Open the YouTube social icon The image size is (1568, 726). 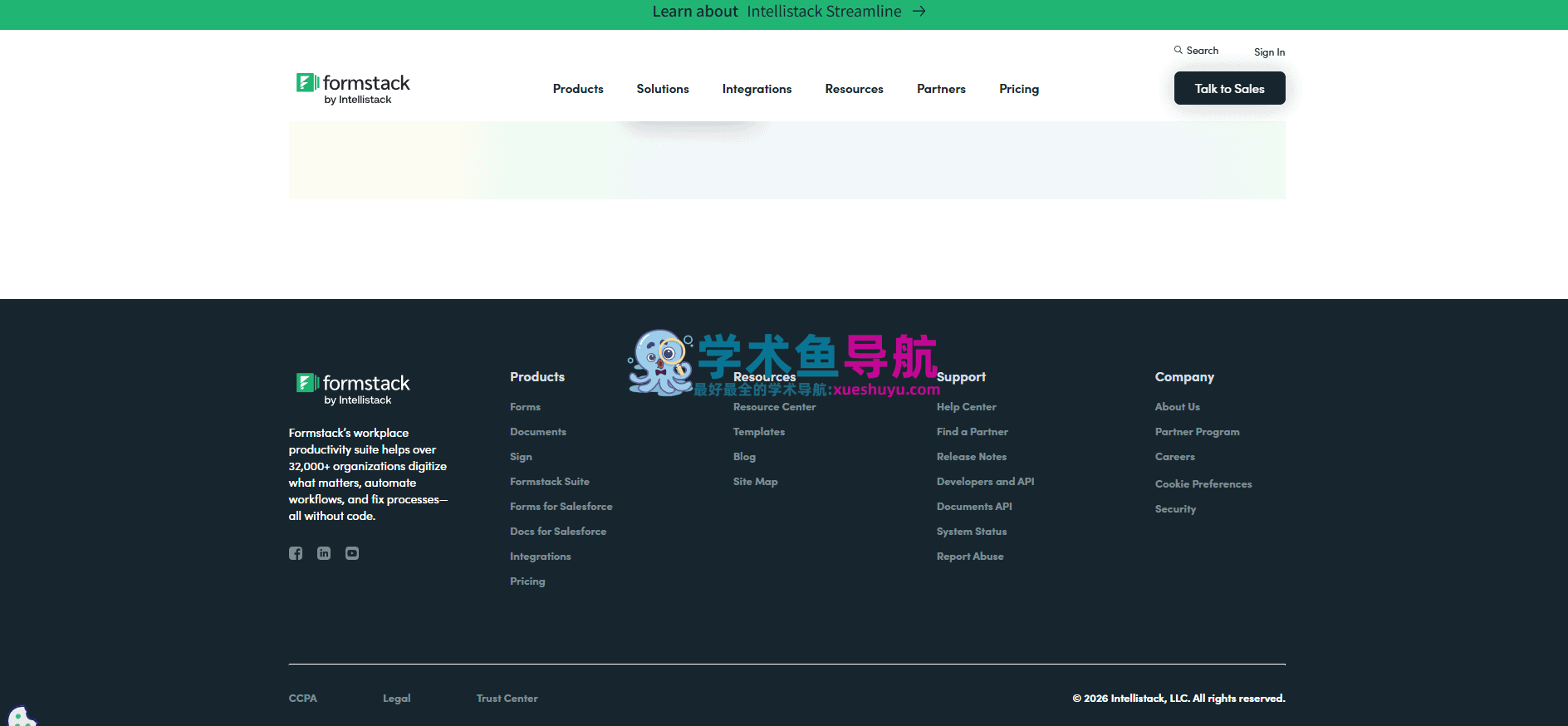click(x=352, y=553)
